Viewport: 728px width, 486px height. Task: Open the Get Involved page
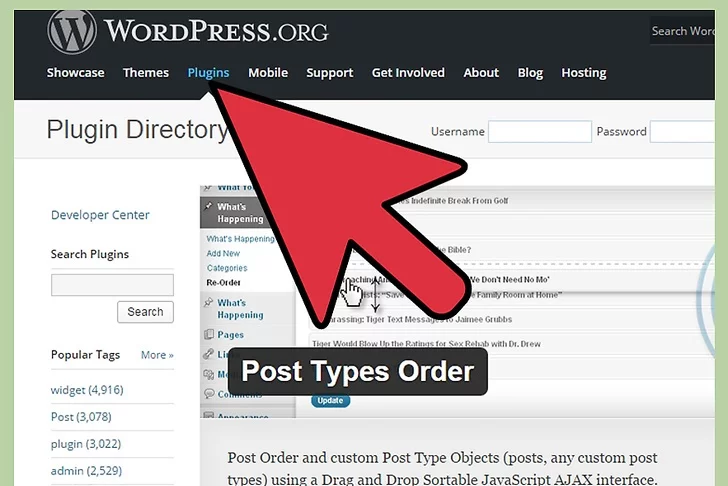tap(408, 73)
